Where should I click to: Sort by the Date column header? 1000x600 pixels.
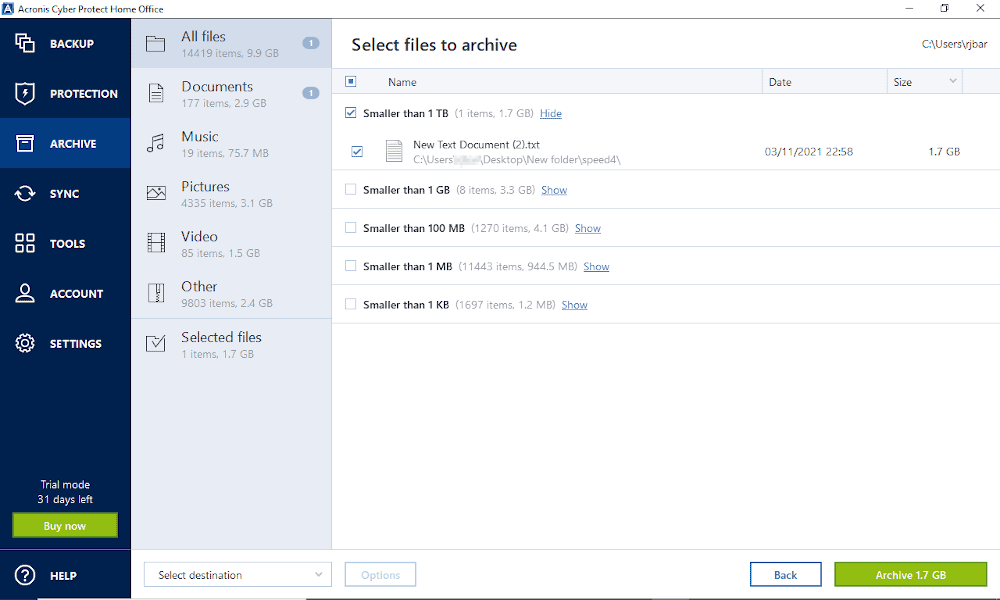coord(780,82)
